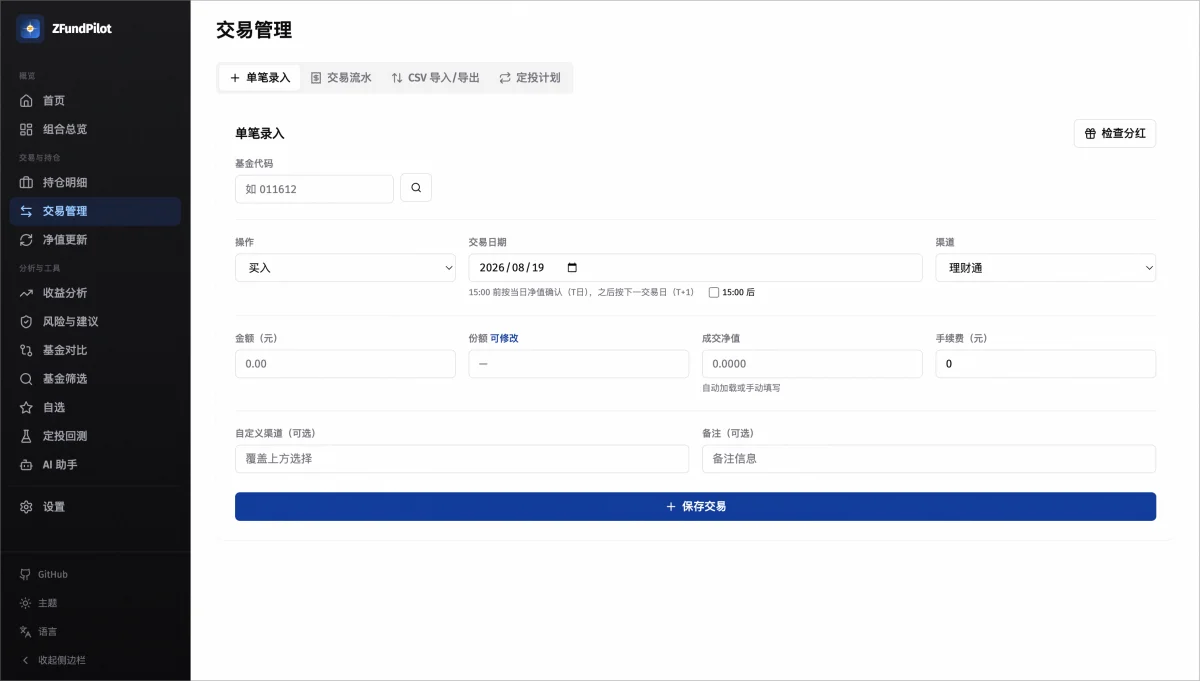Image resolution: width=1200 pixels, height=681 pixels.
Task: Open 基金筛选 magnifier icon
Action: click(26, 379)
